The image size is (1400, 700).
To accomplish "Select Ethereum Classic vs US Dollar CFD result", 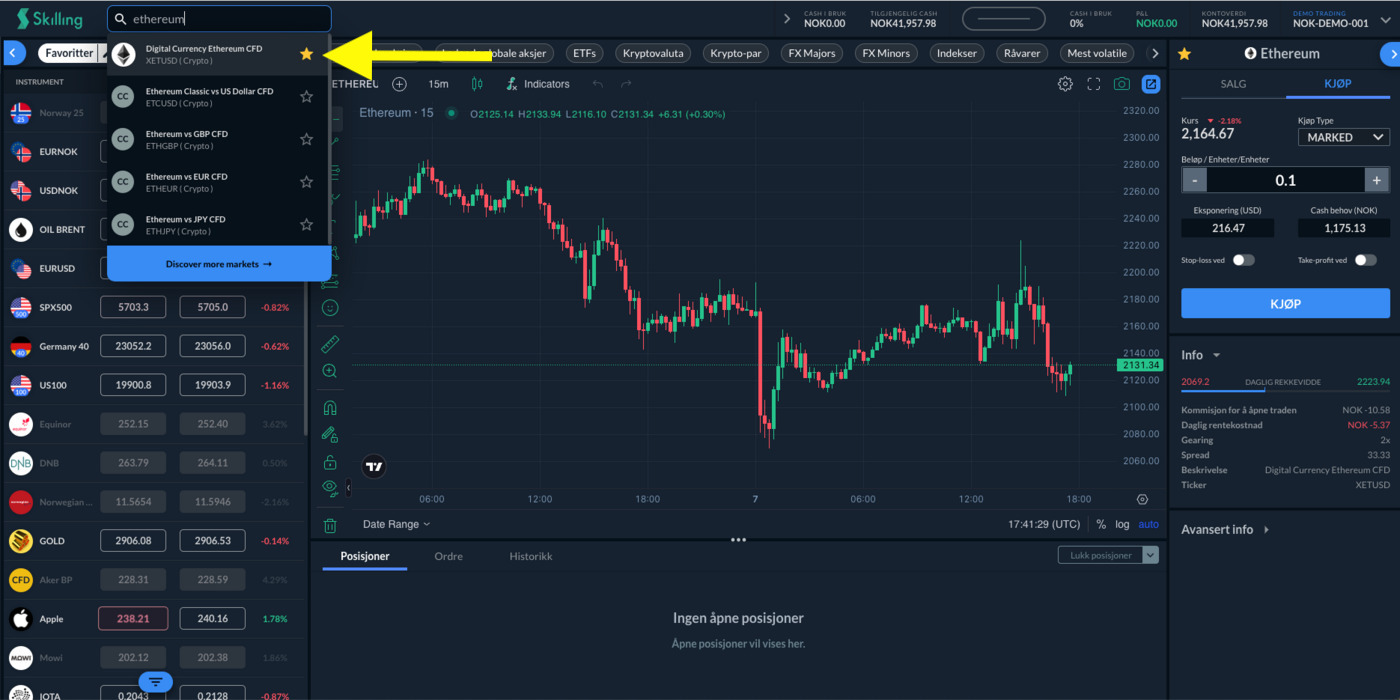I will 219,97.
